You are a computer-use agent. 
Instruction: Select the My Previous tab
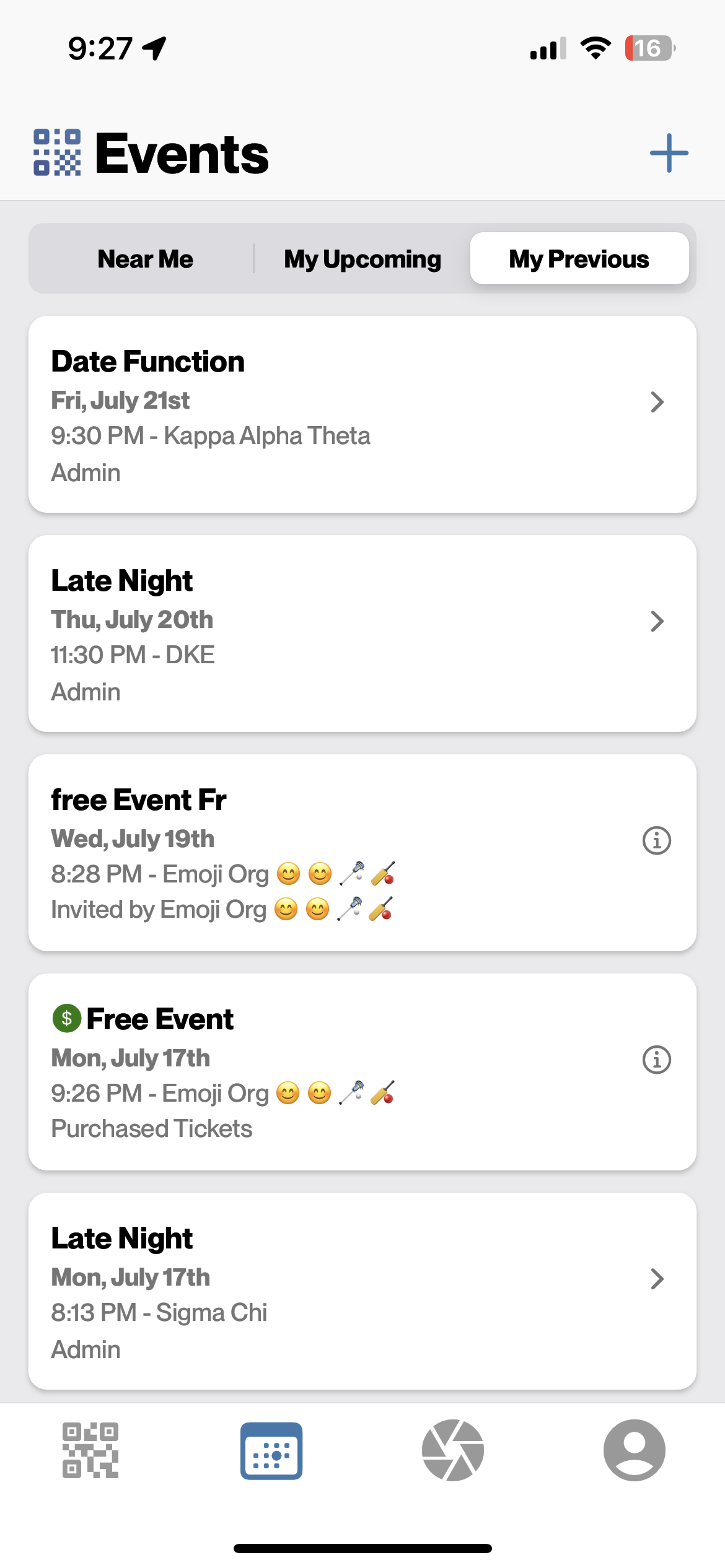579,259
